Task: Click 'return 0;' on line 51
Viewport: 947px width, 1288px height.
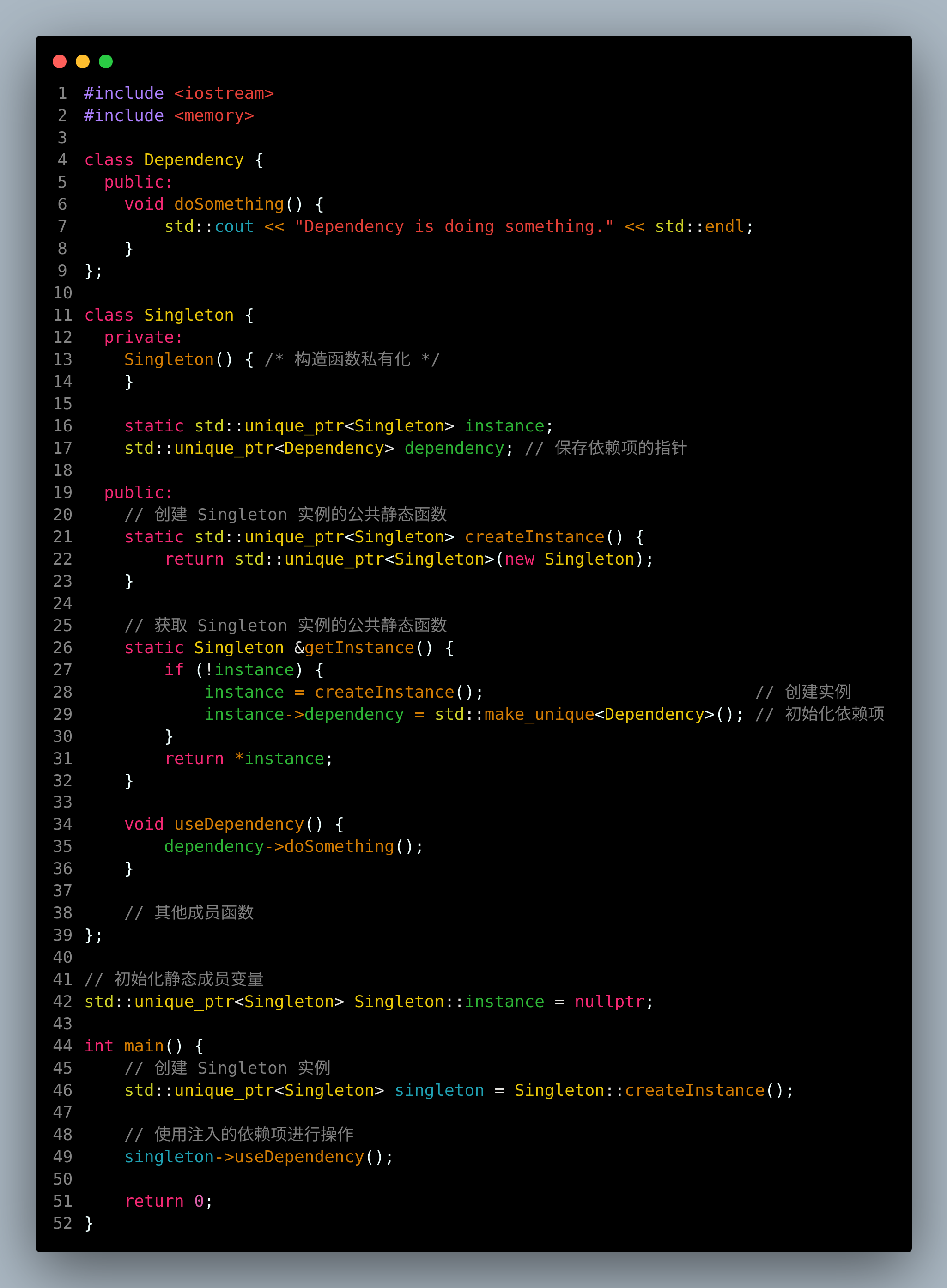Action: (x=169, y=1202)
